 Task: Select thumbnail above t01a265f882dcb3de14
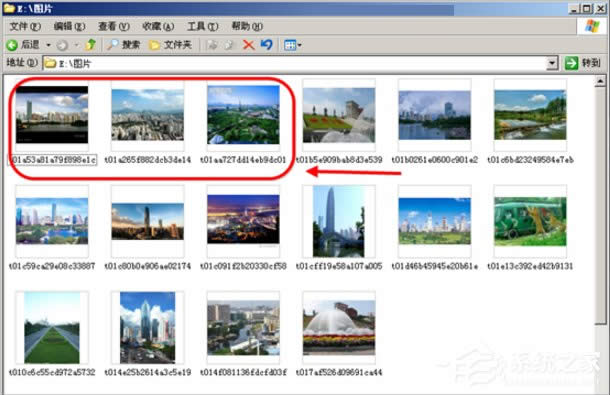point(147,115)
